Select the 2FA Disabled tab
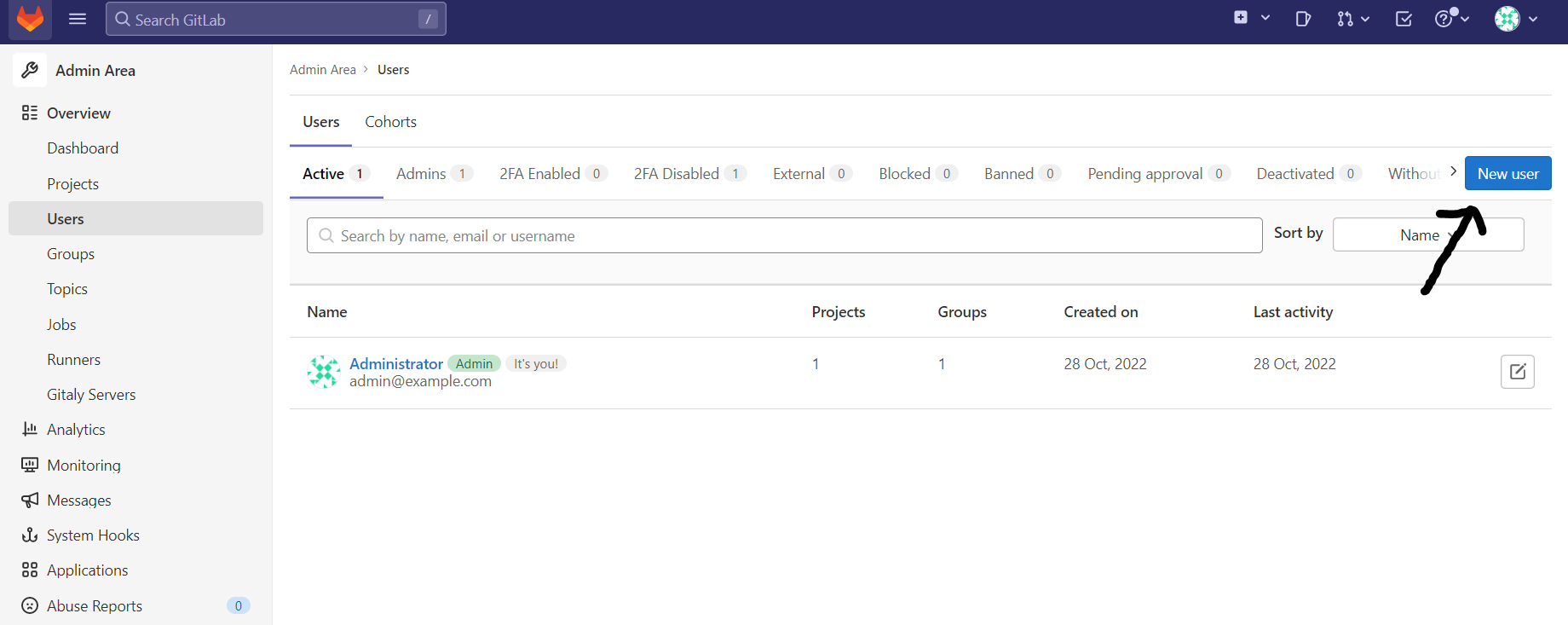1568x625 pixels. (690, 174)
